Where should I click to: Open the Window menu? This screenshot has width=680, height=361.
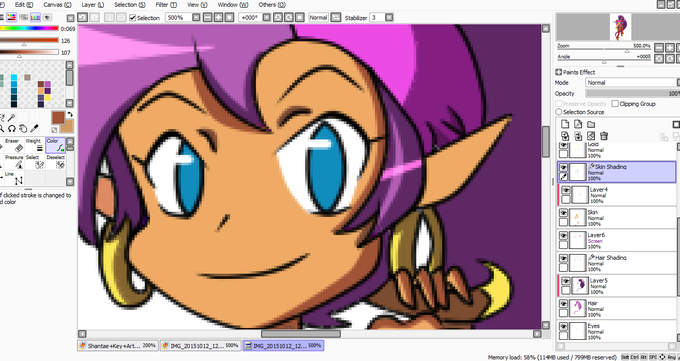(233, 5)
